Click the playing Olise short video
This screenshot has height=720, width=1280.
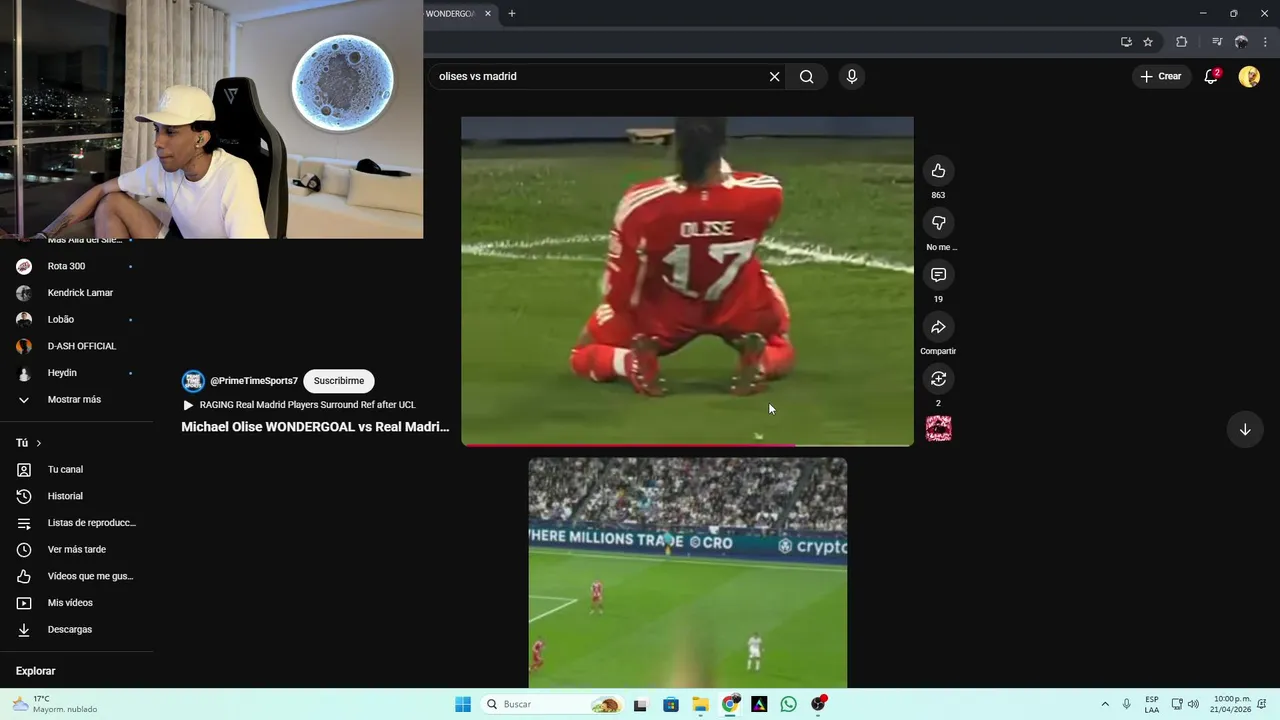[x=687, y=280]
